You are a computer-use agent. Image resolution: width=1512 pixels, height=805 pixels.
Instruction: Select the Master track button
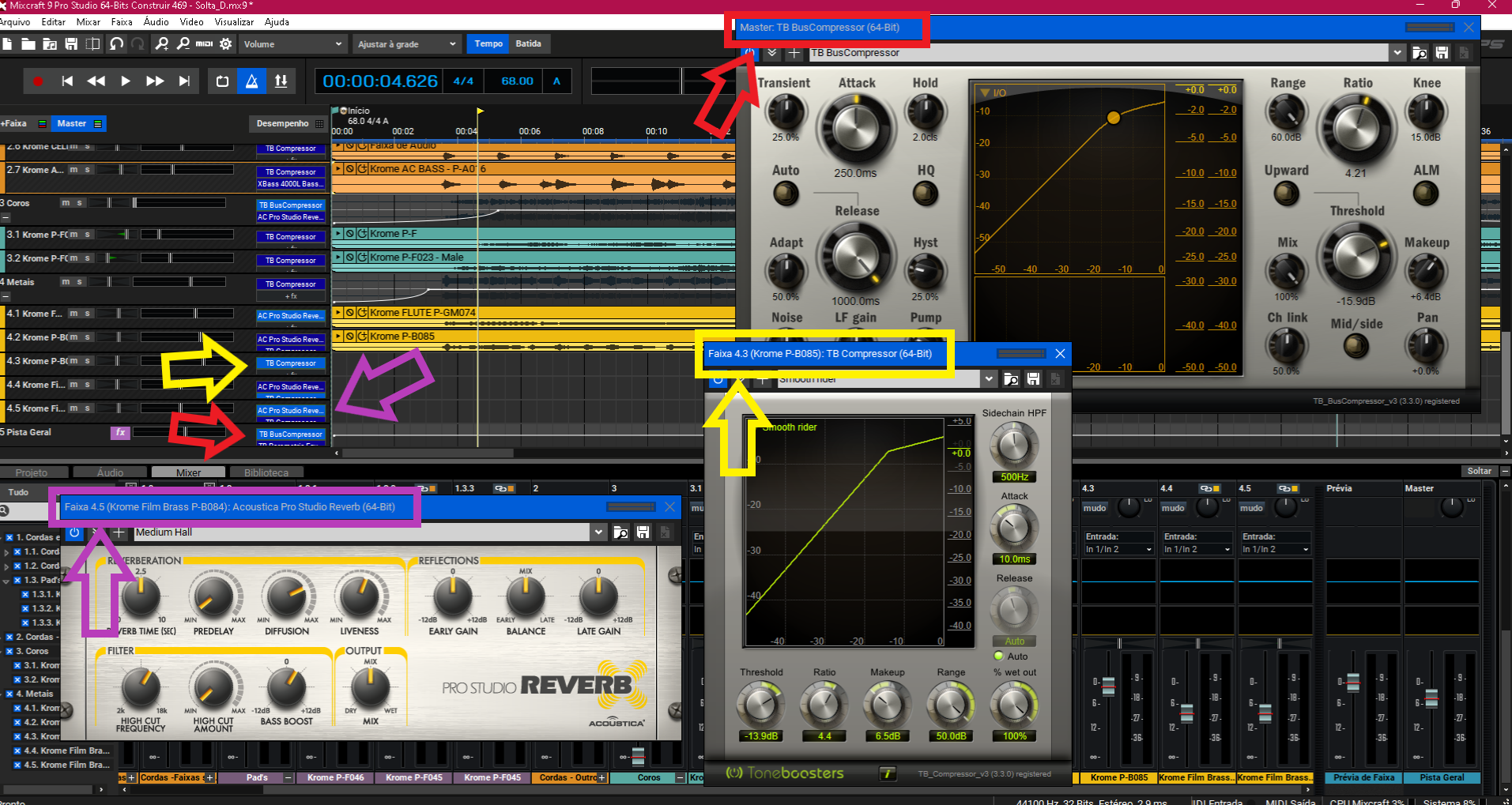point(79,123)
